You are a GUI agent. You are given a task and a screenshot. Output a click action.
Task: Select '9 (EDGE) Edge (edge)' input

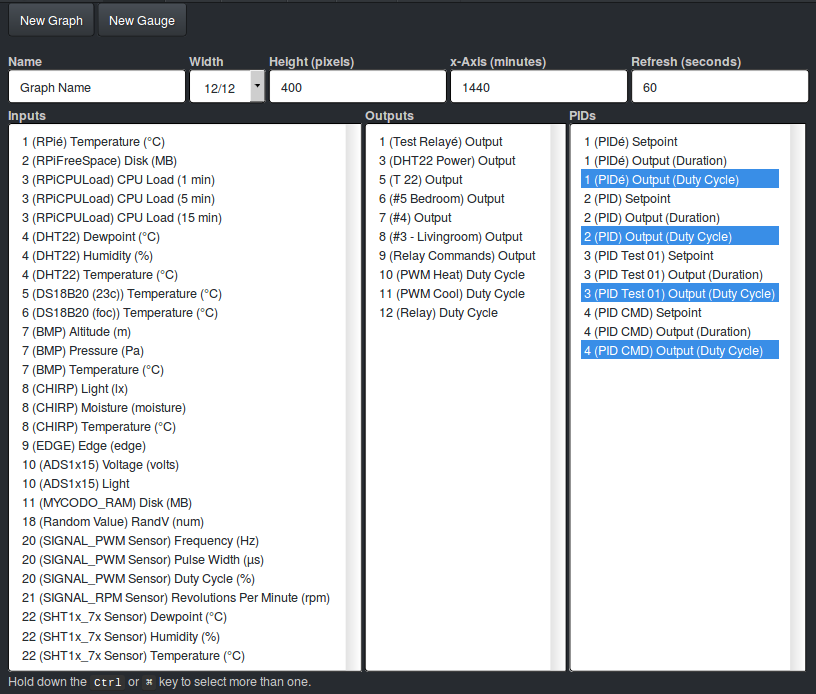[177, 446]
